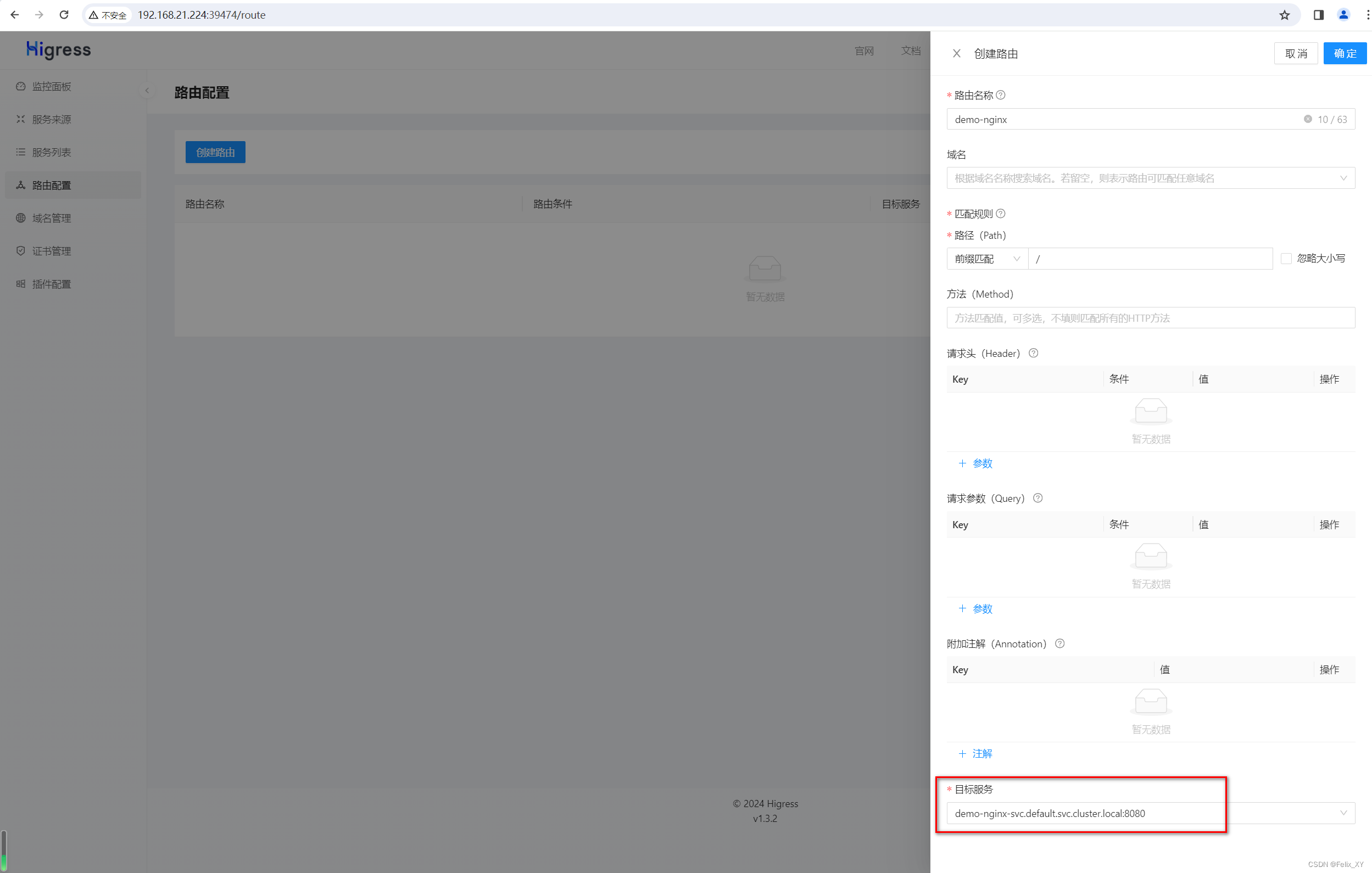Open 插件配置 in the sidebar
Viewport: 1372px width, 873px height.
point(74,284)
